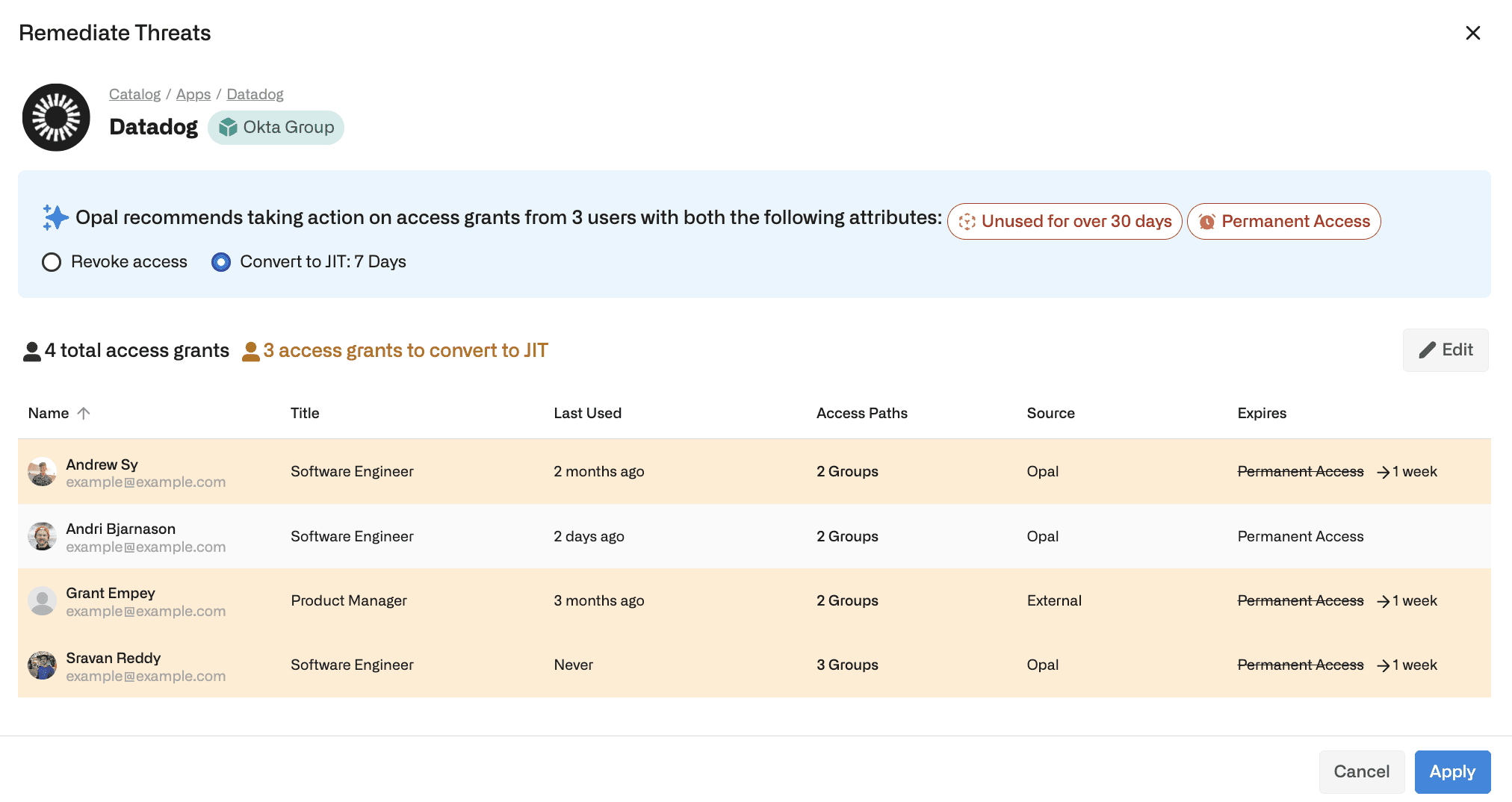The width and height of the screenshot is (1512, 802).
Task: Close the Remediate Threats dialog
Action: pos(1472,33)
